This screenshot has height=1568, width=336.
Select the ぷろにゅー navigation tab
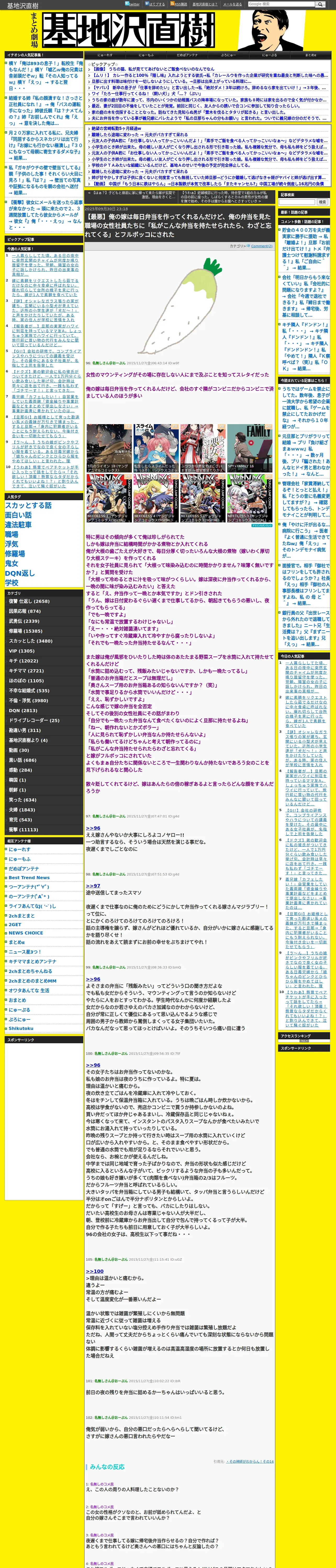click(x=228, y=55)
